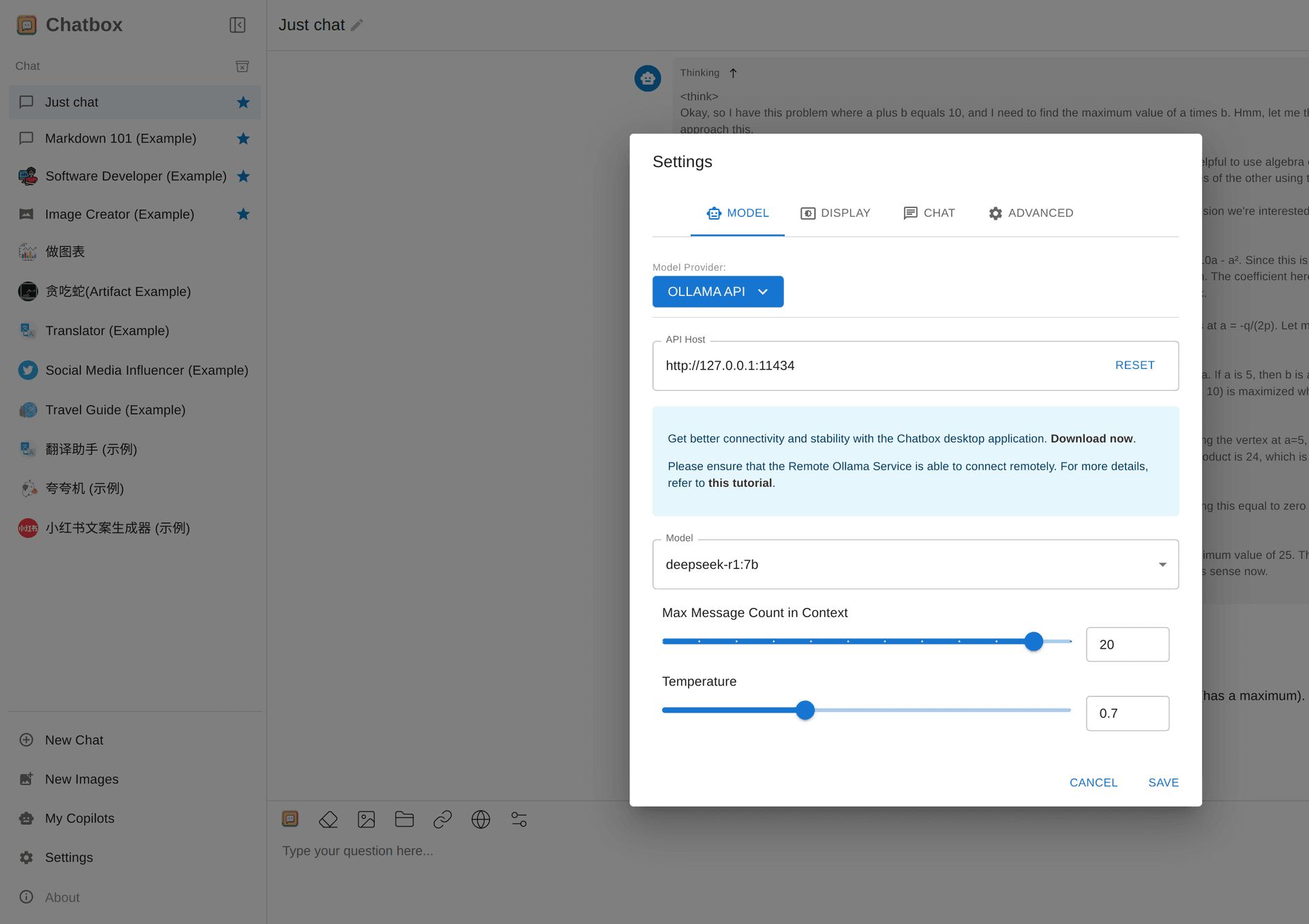1309x924 pixels.
Task: Open the folder attachment icon
Action: click(404, 819)
